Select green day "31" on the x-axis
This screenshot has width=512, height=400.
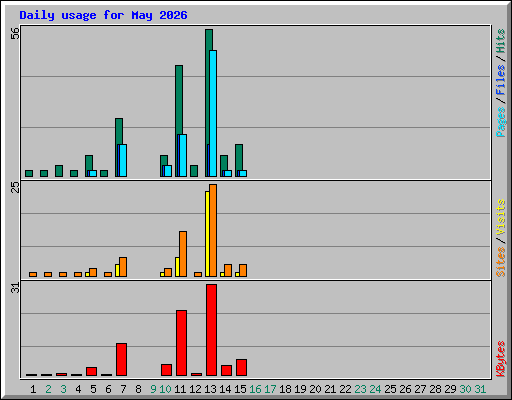480,389
